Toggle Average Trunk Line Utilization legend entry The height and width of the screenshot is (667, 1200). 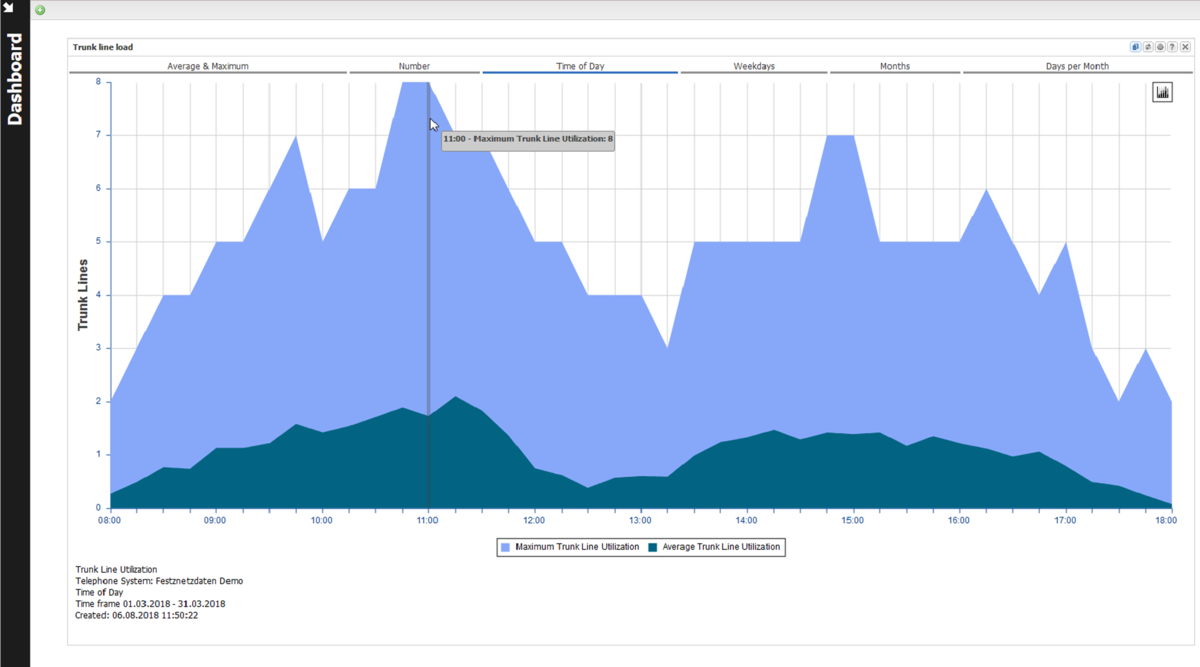pos(714,547)
